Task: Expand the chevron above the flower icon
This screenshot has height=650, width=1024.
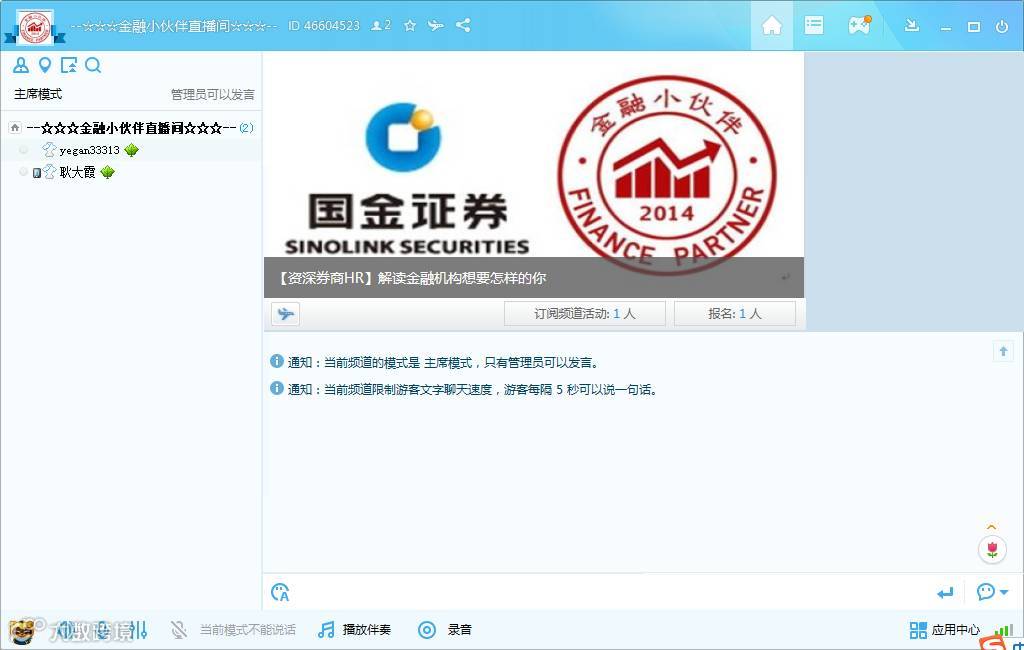Action: click(x=991, y=527)
